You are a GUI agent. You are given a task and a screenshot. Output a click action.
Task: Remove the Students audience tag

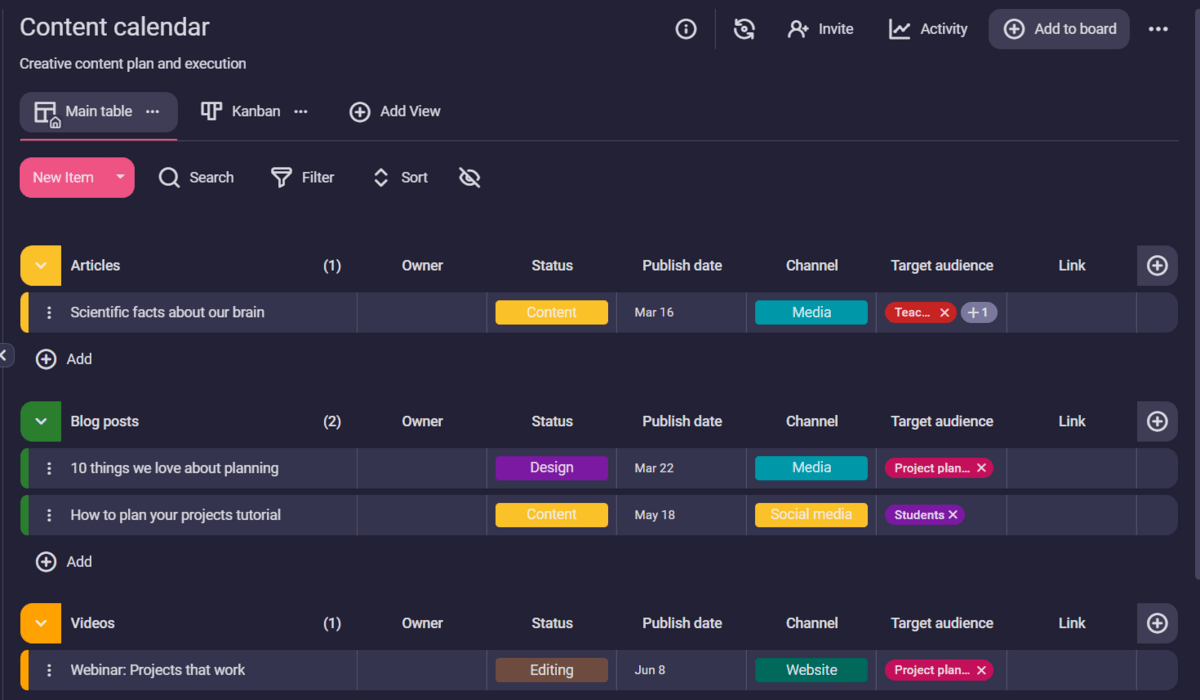953,515
